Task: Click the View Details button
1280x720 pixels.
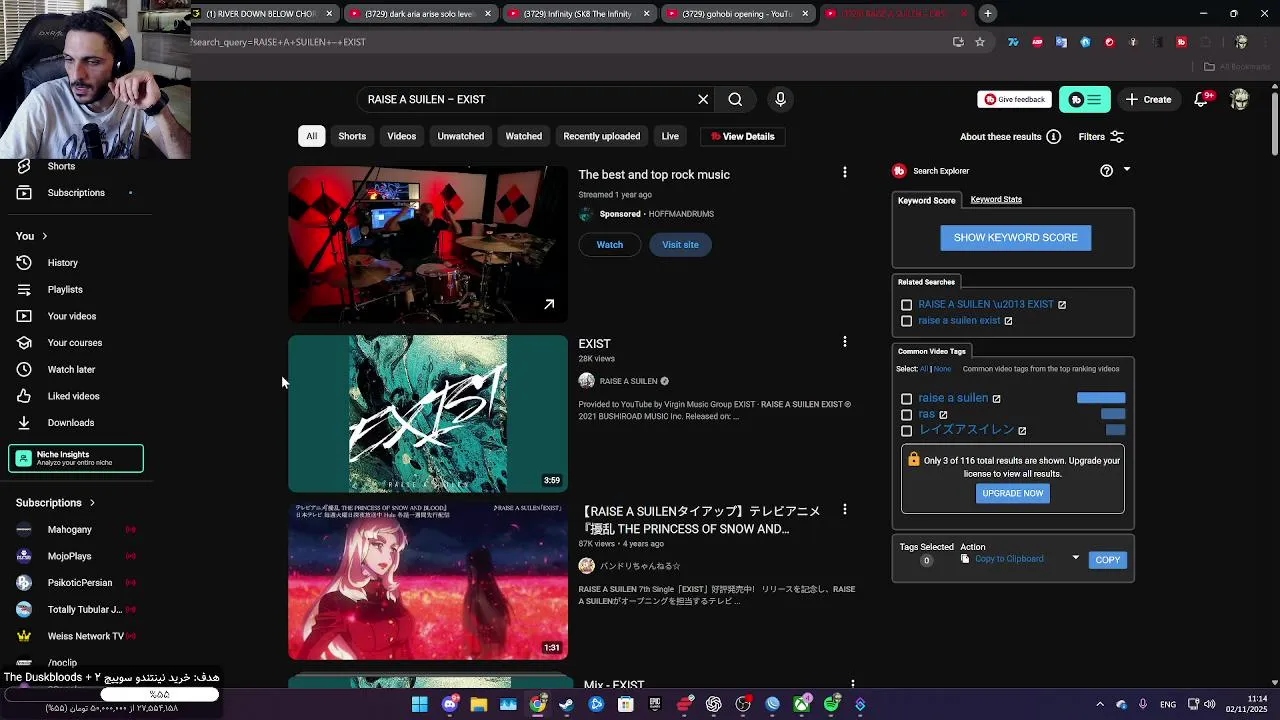Action: 742,136
